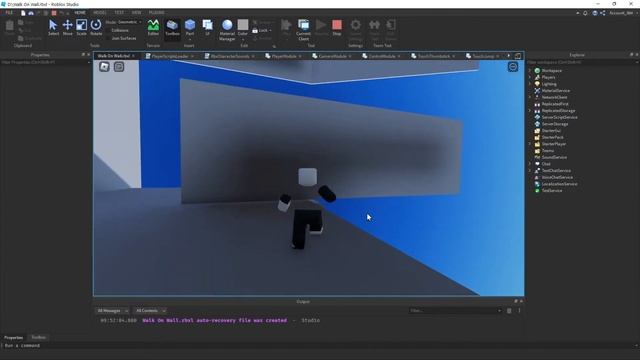640x360 pixels.
Task: Activate the Move tool
Action: click(67, 28)
